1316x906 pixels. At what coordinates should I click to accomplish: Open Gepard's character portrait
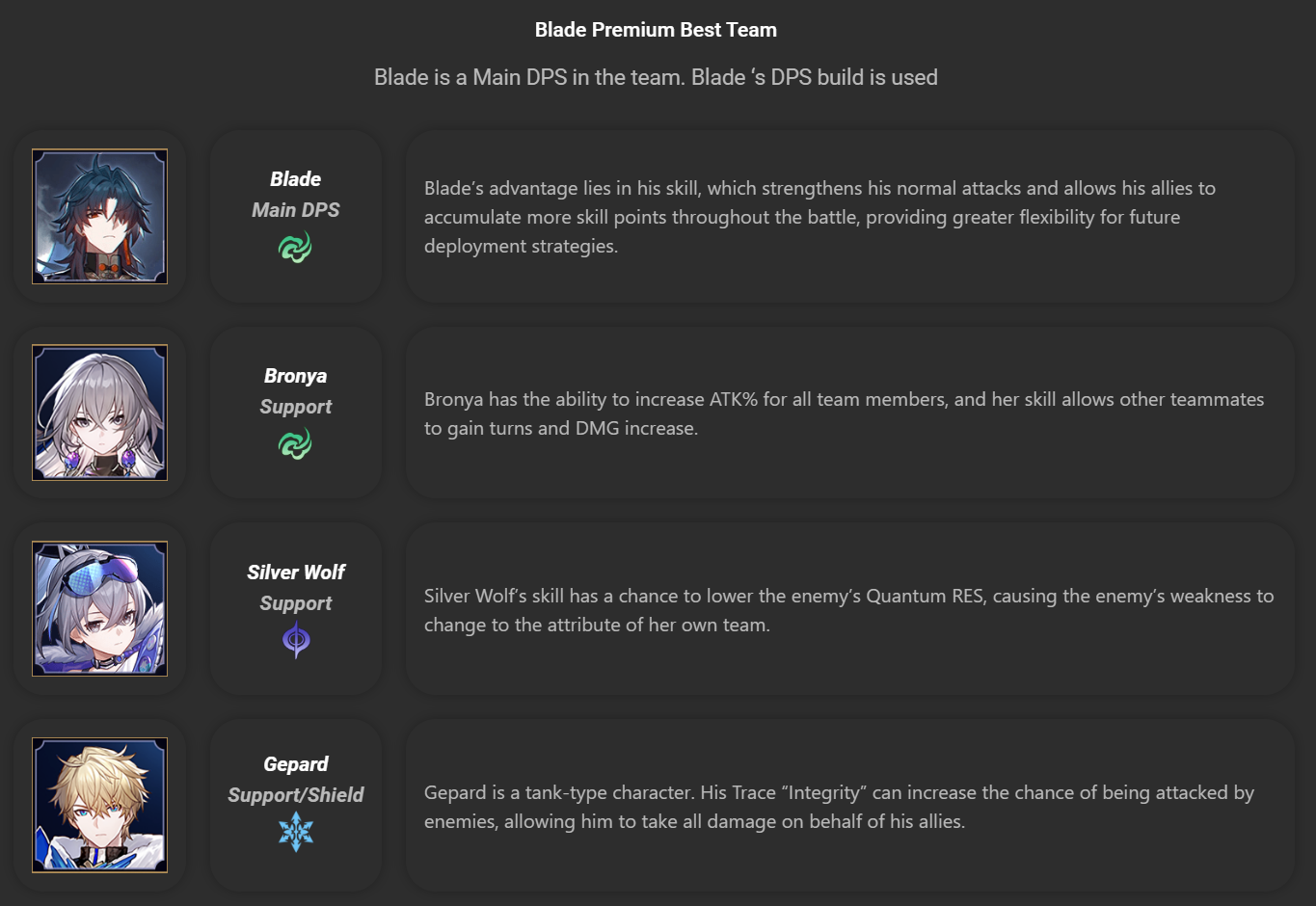pos(99,805)
